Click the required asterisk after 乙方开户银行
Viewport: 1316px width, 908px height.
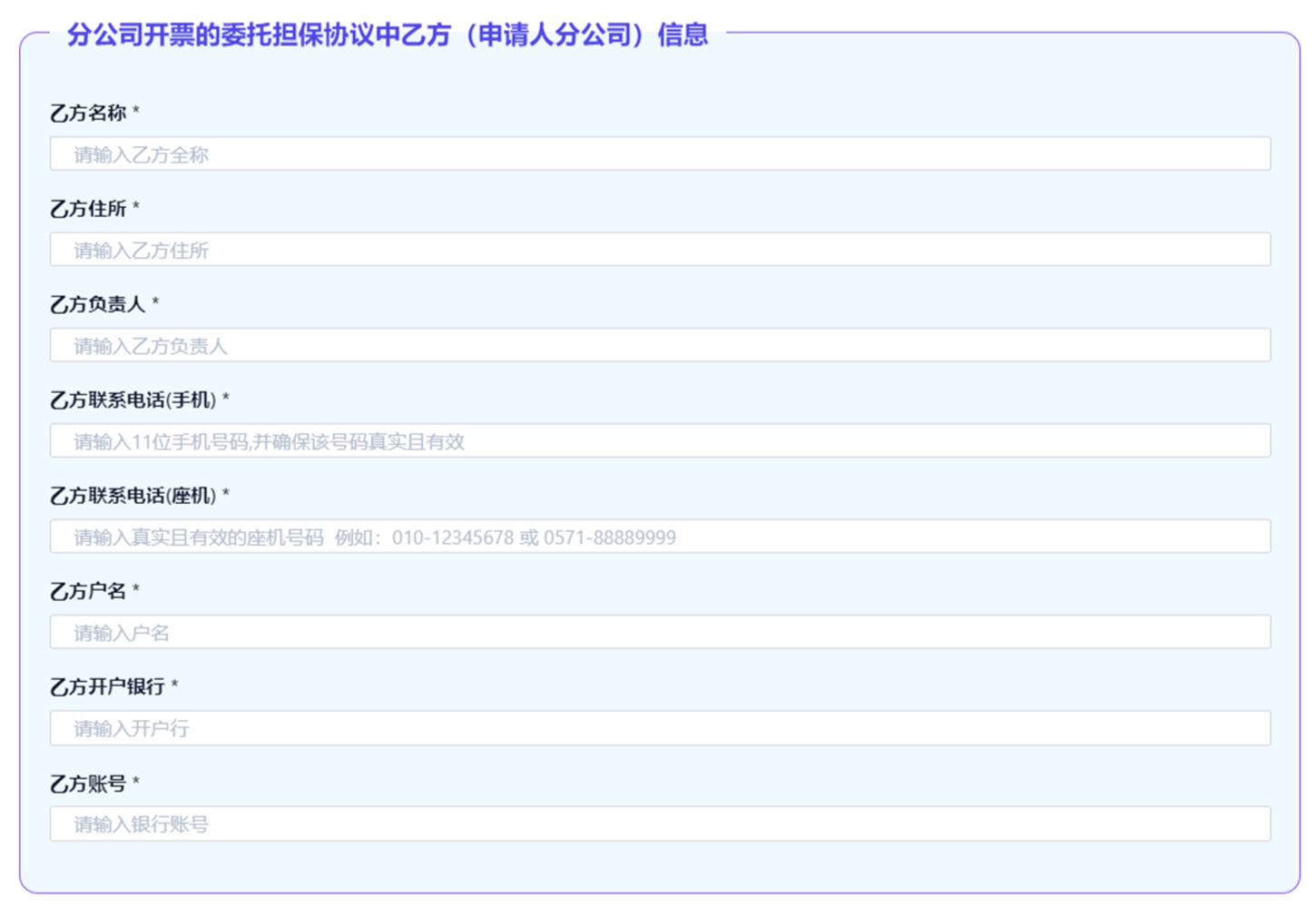click(174, 685)
